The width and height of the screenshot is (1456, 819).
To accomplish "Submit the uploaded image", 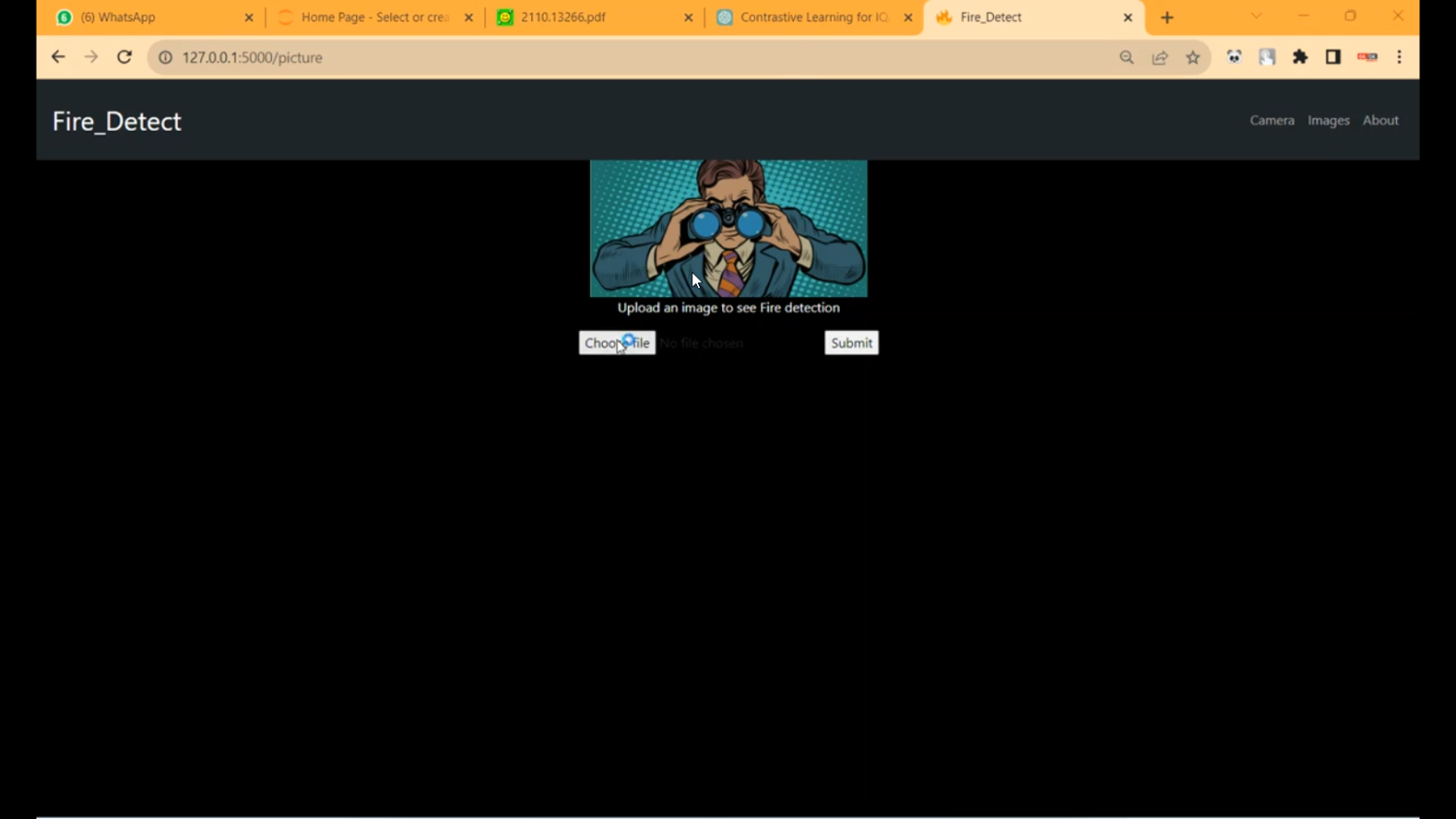I will [x=851, y=343].
